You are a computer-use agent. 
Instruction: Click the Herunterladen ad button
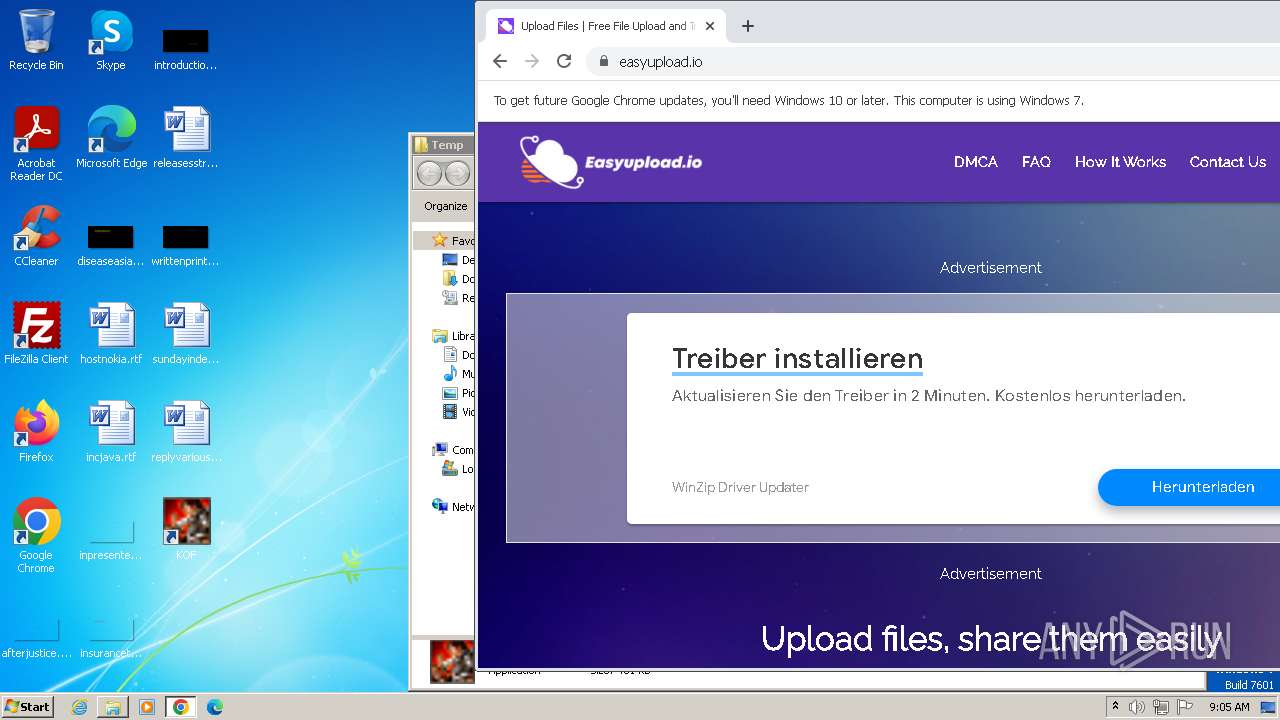(1190, 487)
